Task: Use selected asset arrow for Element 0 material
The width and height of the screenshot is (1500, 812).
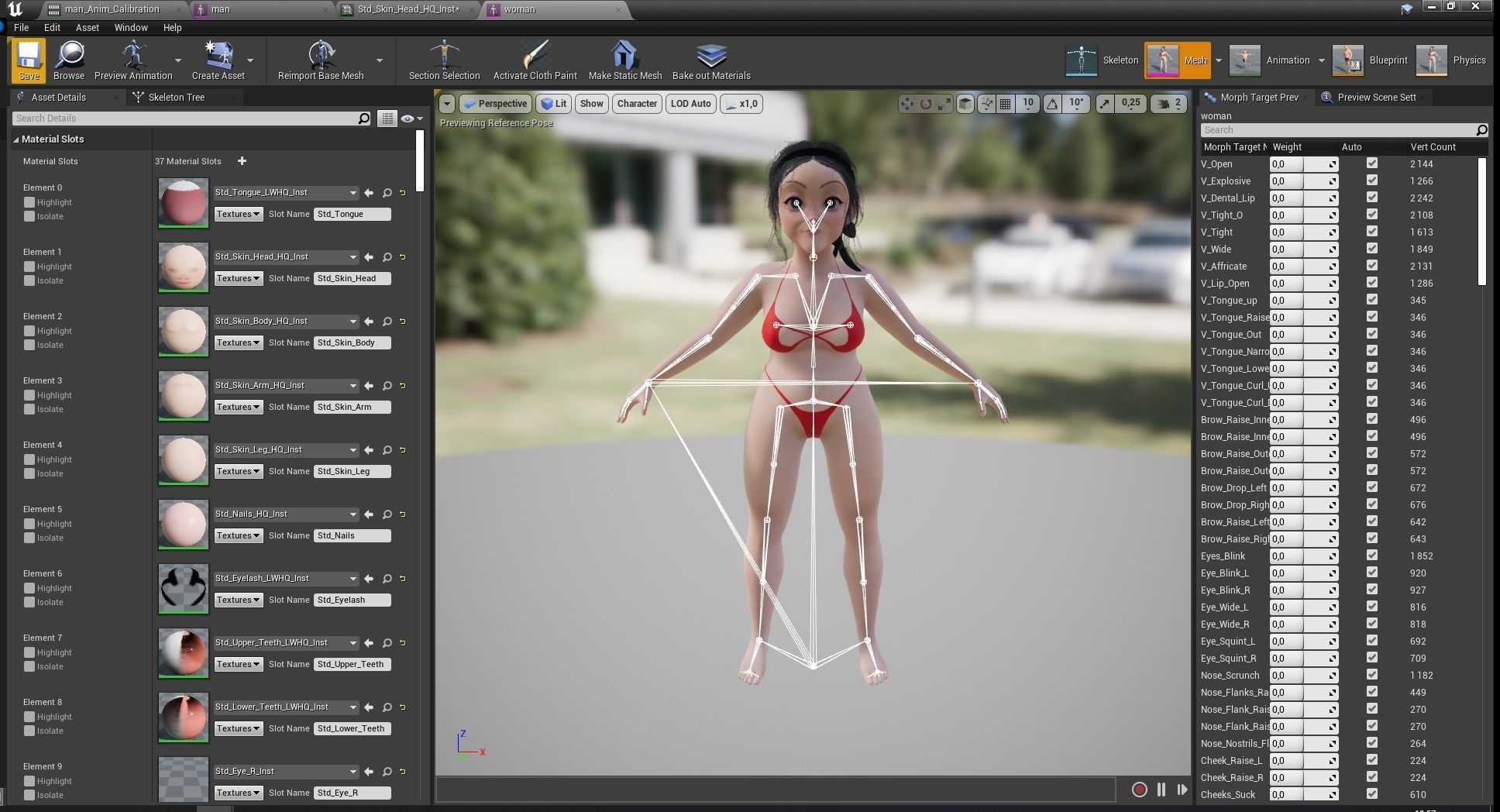Action: pos(369,193)
